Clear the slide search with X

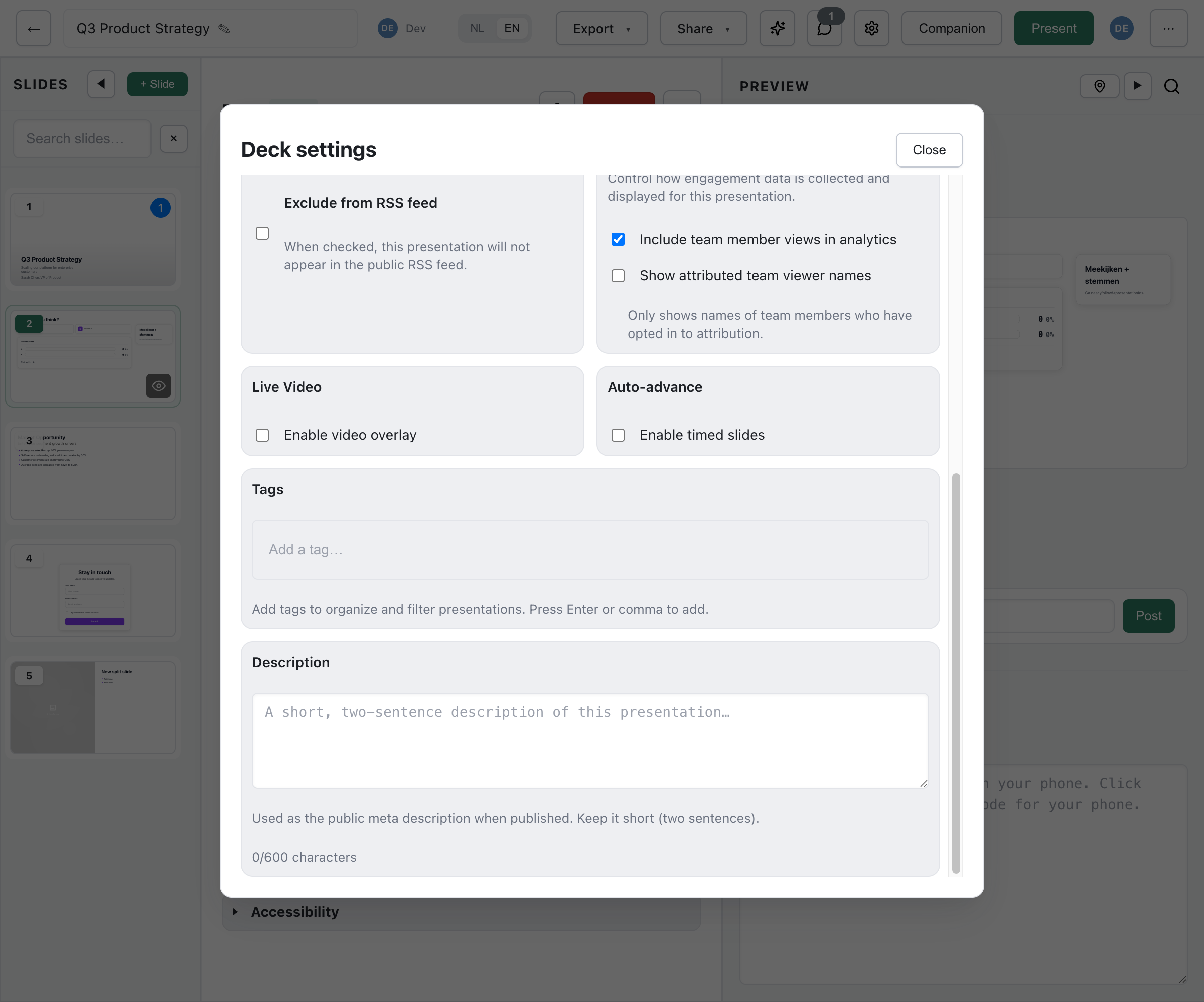coord(174,139)
